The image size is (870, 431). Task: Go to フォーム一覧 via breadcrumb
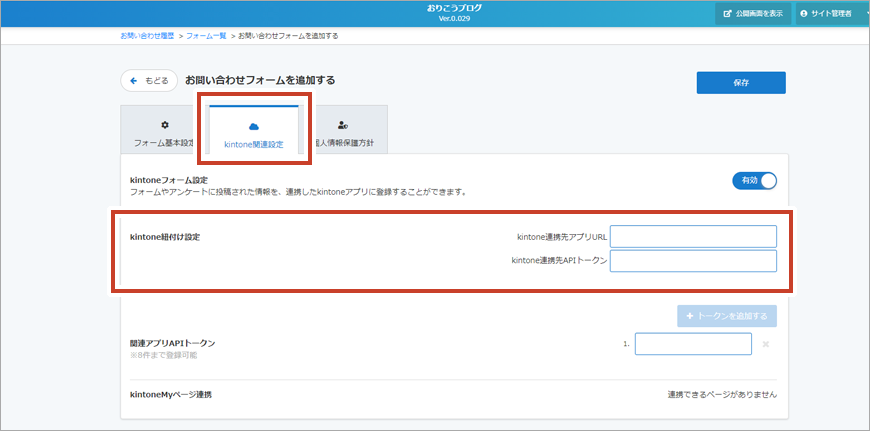205,36
